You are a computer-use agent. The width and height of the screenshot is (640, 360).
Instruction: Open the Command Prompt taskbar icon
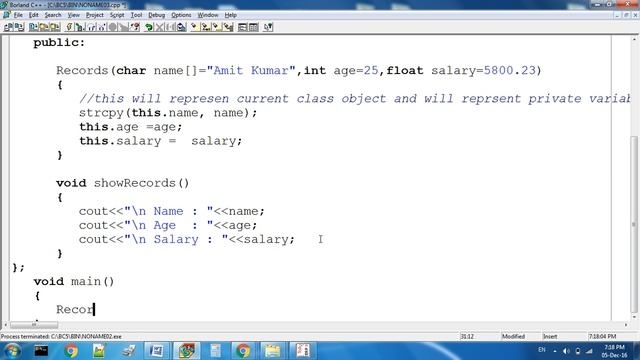coord(41,351)
